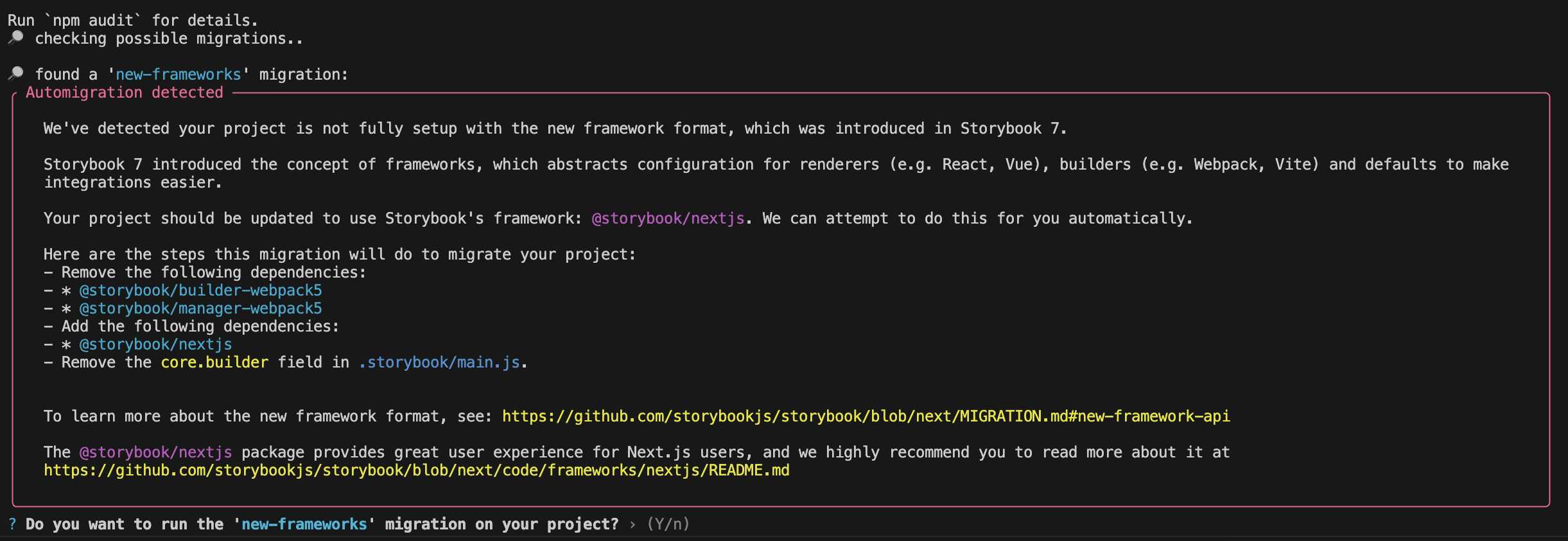Click the 'Automigration detected' box title

pyautogui.click(x=125, y=93)
